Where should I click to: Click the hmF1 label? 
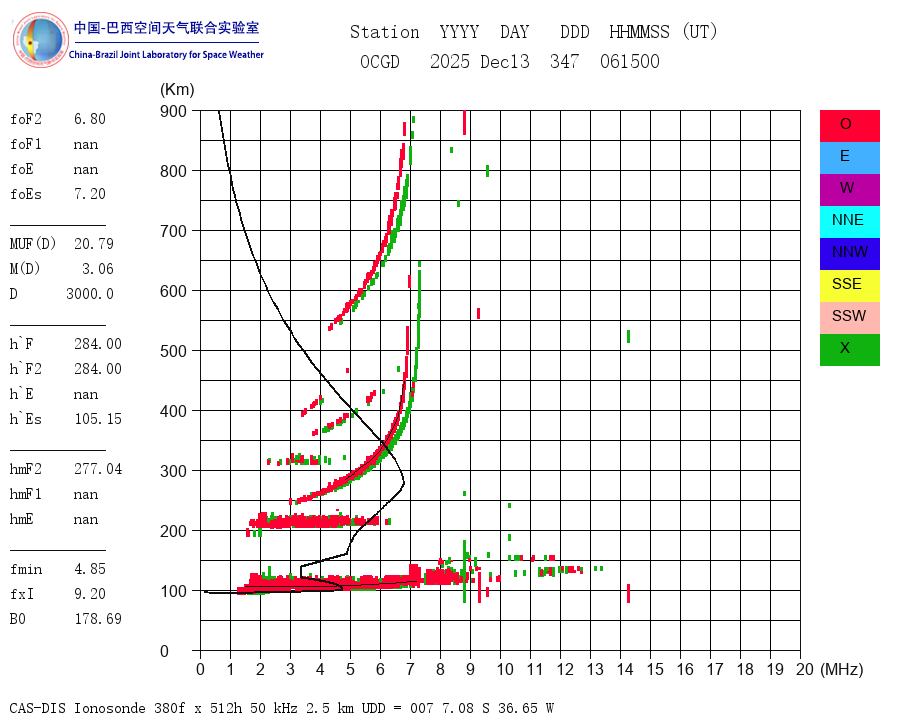click(x=26, y=494)
